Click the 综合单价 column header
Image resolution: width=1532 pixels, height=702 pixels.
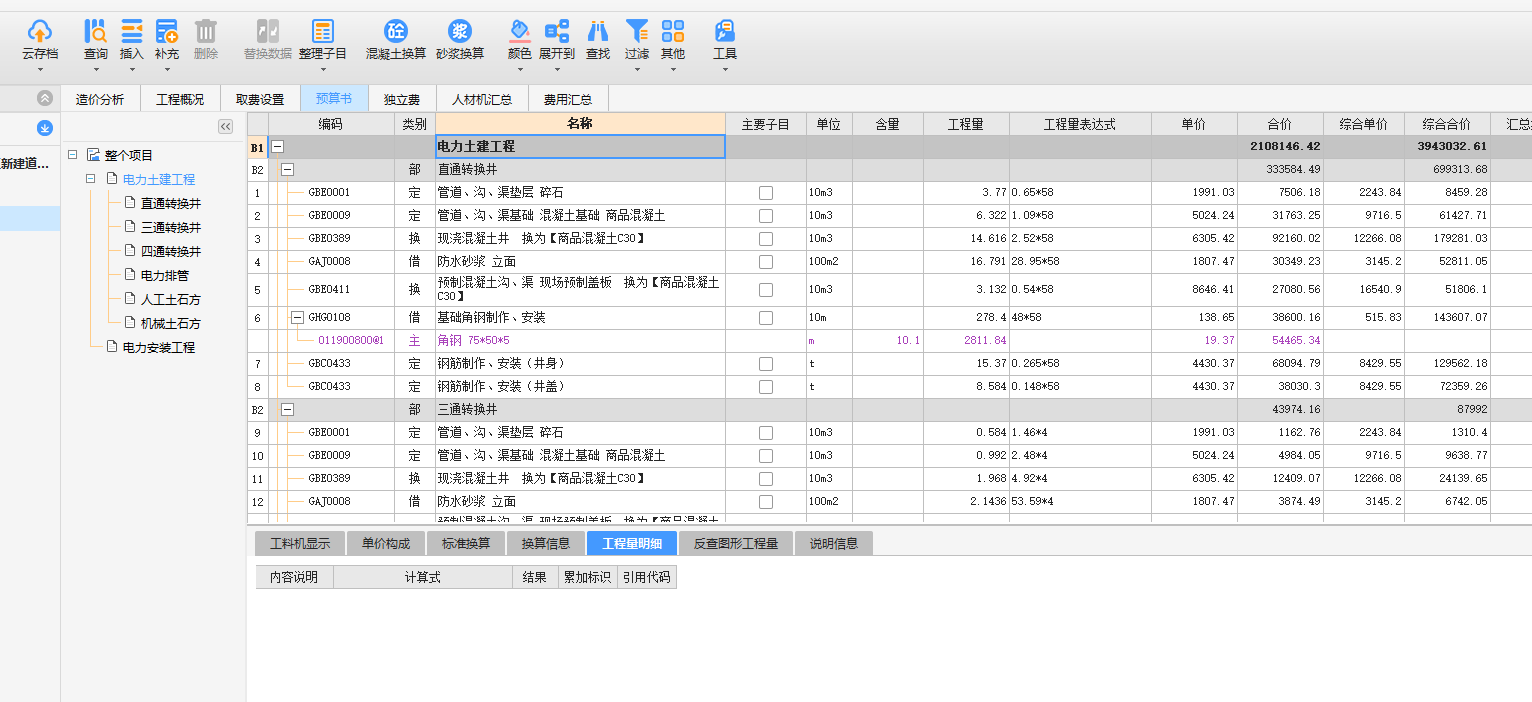[1364, 124]
